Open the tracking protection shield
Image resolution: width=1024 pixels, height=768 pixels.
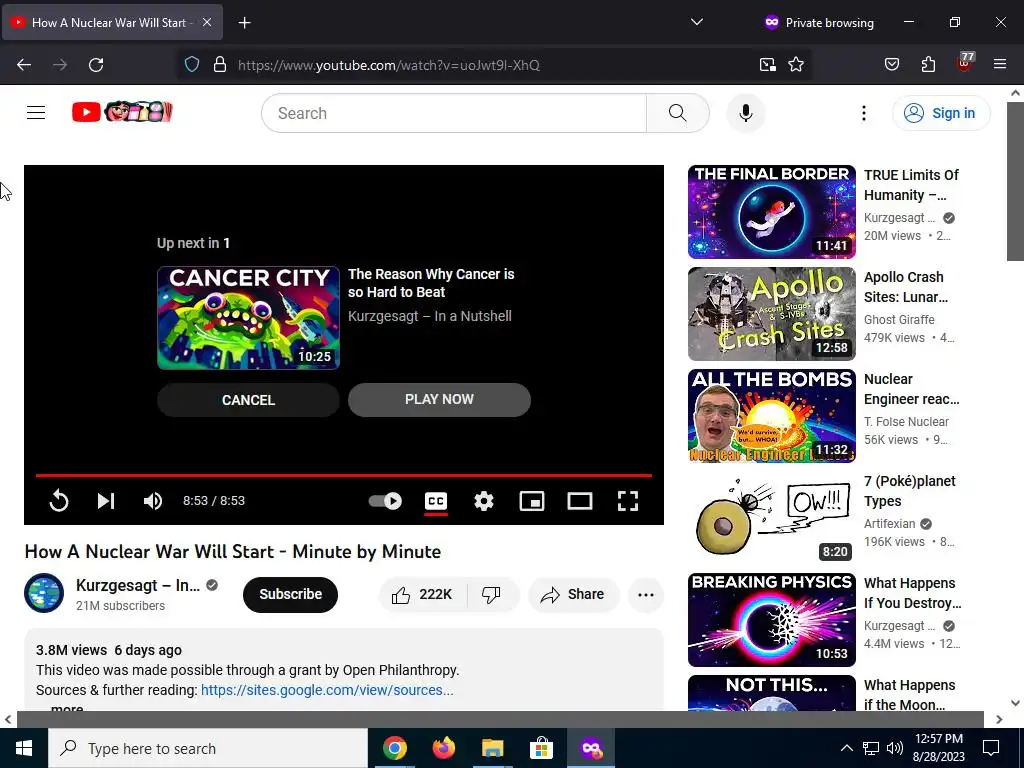pos(191,65)
